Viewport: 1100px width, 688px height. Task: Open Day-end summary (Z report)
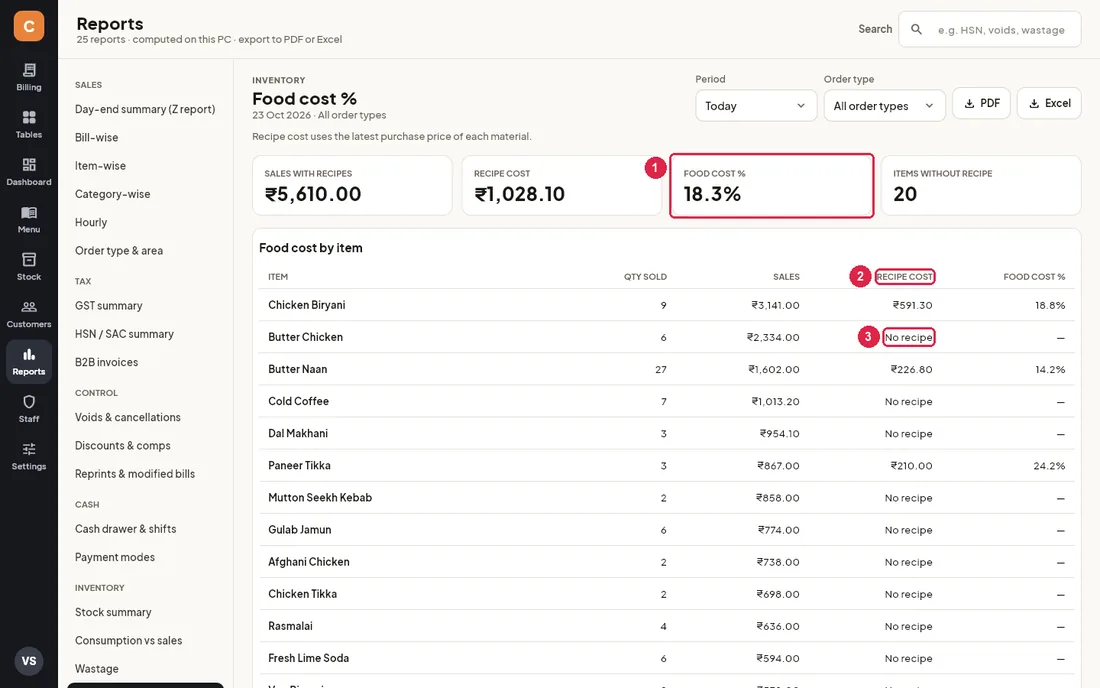click(145, 109)
